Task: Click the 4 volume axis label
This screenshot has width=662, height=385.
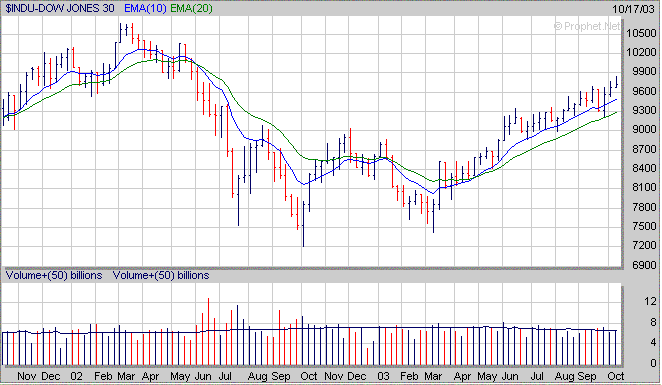Action: (653, 342)
